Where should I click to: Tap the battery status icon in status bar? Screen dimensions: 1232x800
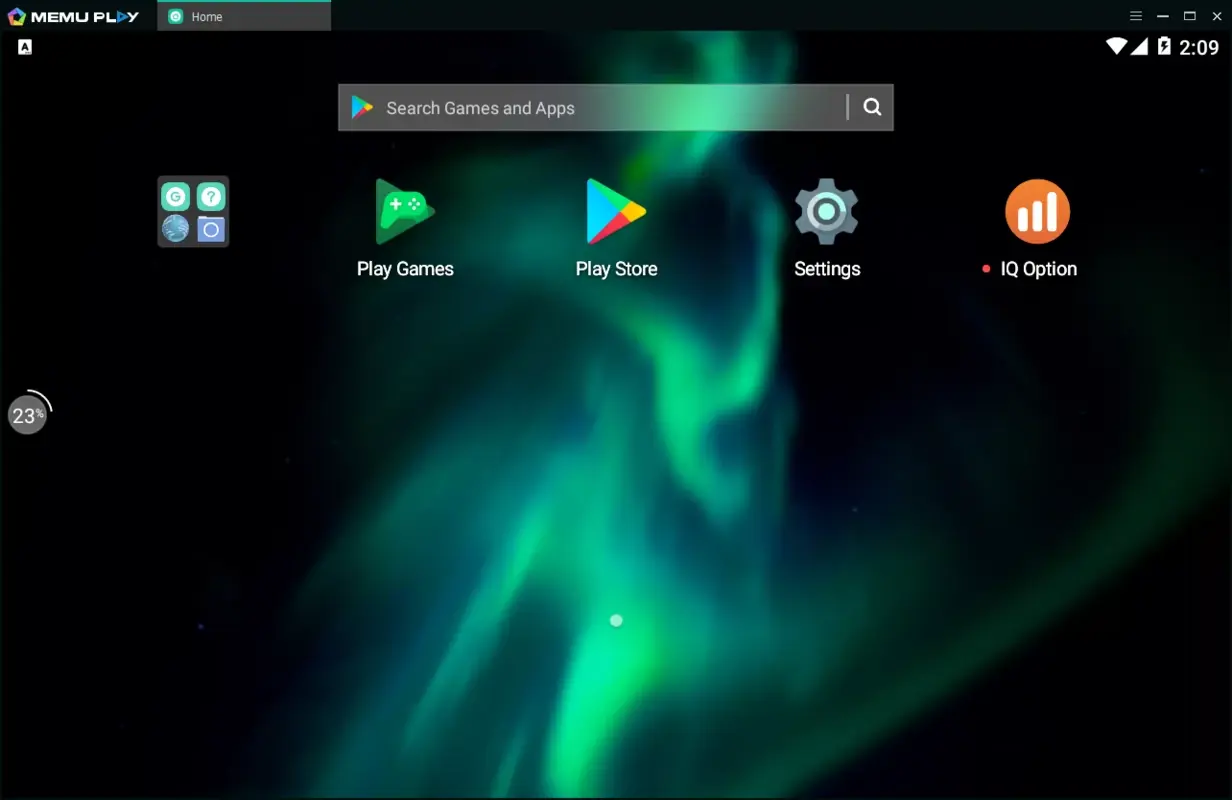[x=1163, y=46]
